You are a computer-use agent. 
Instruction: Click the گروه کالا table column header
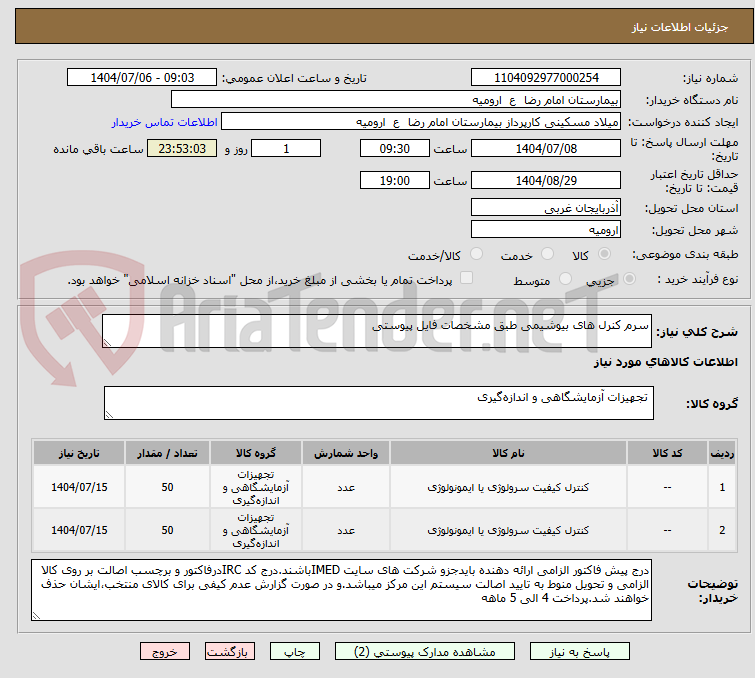coord(256,453)
